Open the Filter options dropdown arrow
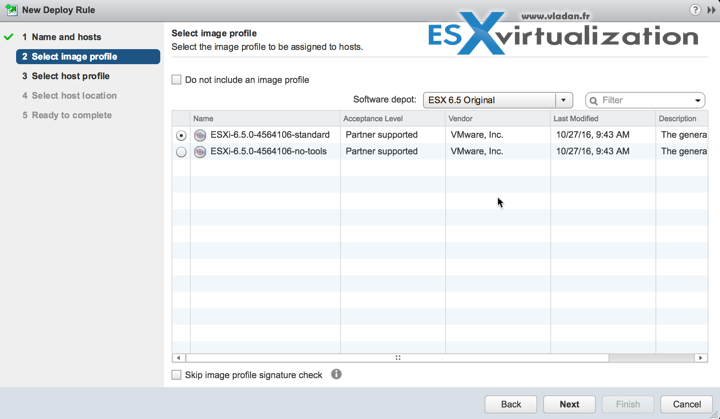Viewport: 720px width, 419px height. 698,101
